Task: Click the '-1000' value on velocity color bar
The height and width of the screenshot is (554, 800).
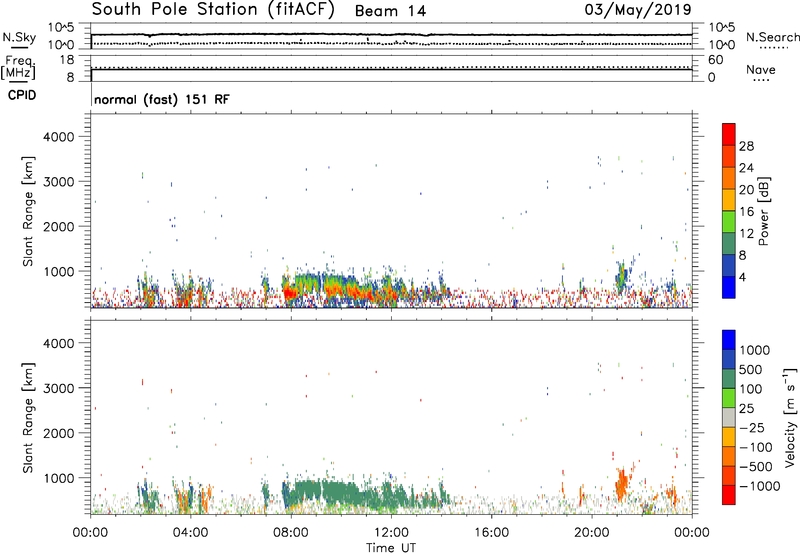Action: coord(760,486)
